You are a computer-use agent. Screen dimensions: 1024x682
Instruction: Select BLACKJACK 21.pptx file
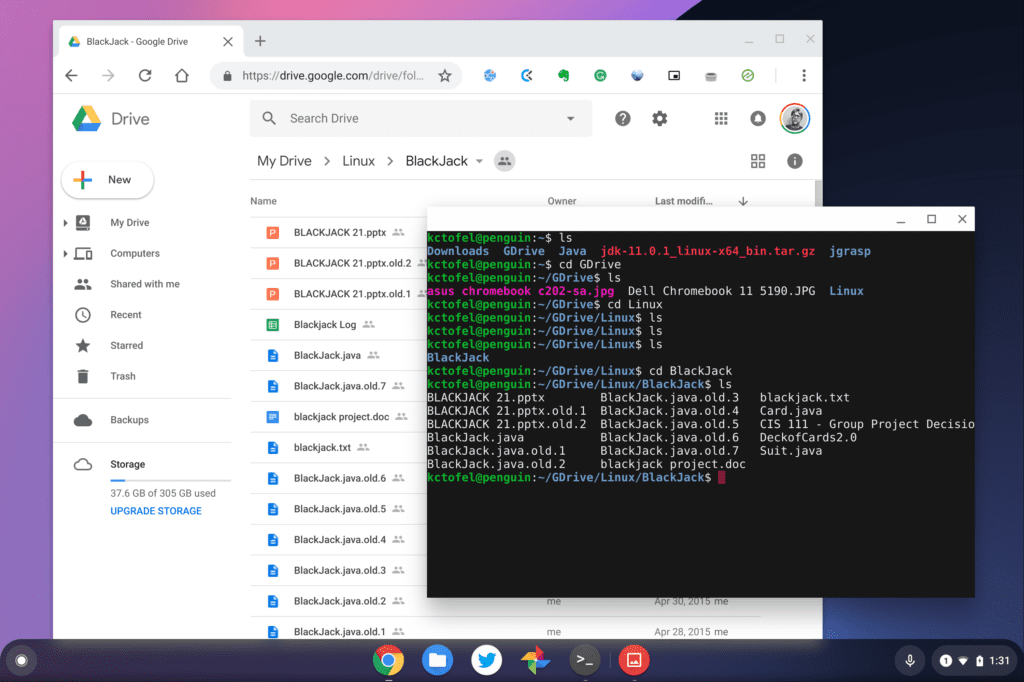pyautogui.click(x=338, y=233)
